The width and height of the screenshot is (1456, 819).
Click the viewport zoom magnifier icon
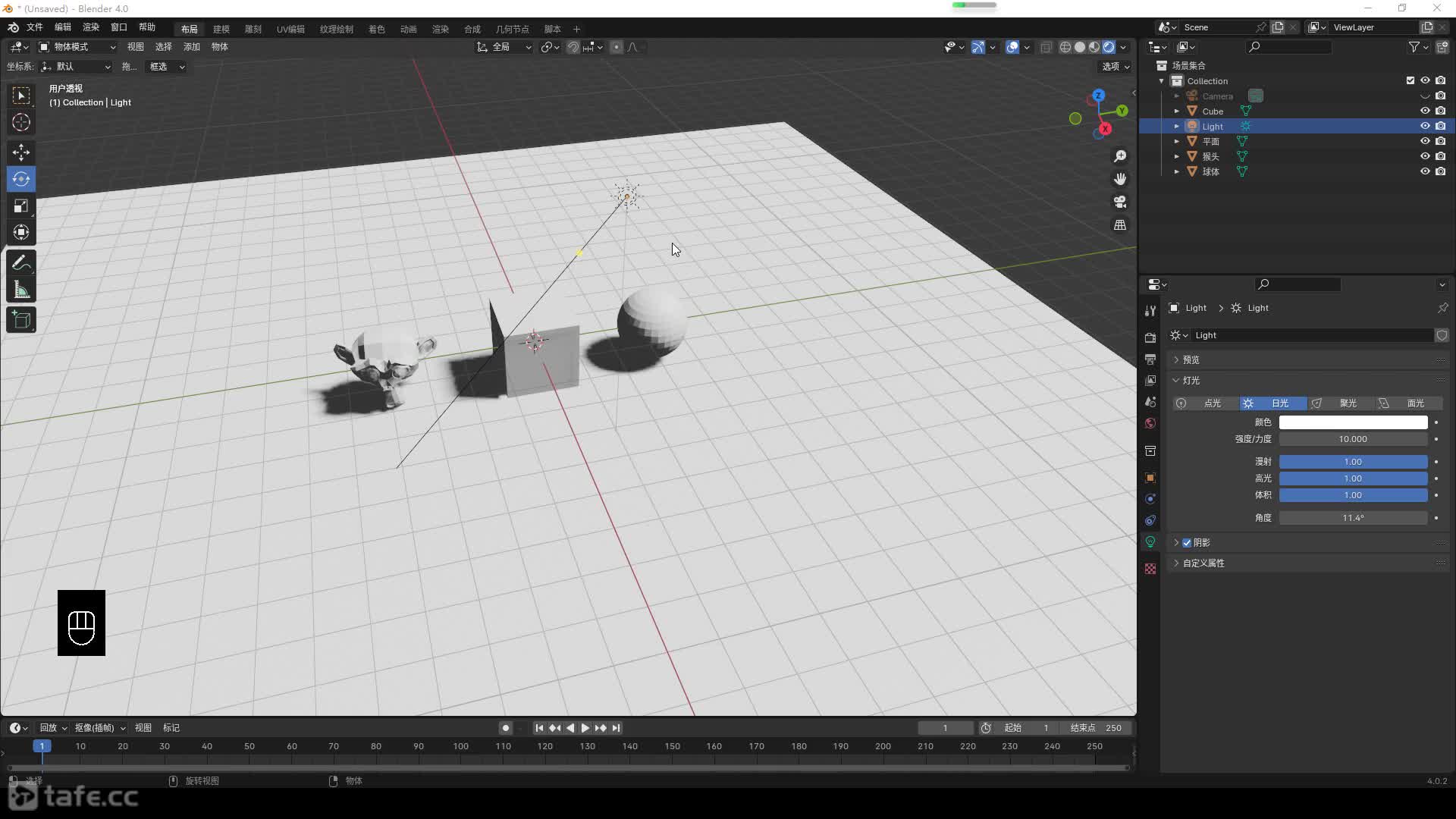coord(1120,156)
